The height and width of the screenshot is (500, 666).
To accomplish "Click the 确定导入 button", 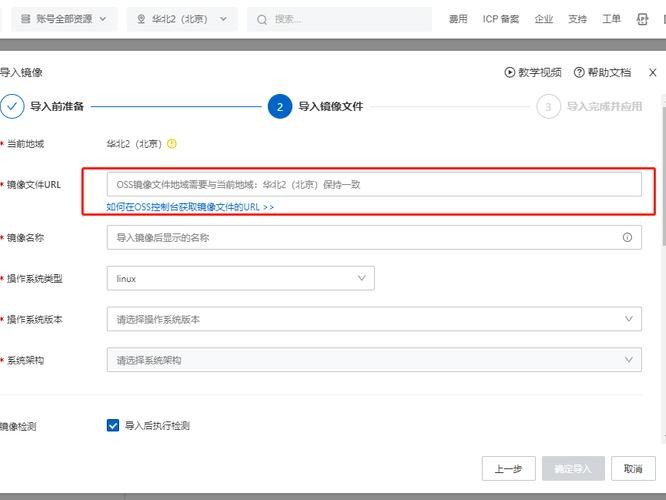I will [x=573, y=469].
